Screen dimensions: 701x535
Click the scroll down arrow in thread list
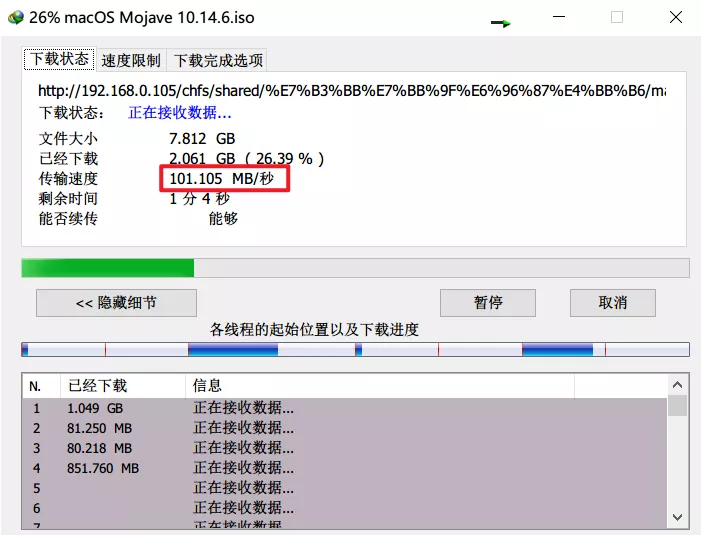(x=677, y=517)
